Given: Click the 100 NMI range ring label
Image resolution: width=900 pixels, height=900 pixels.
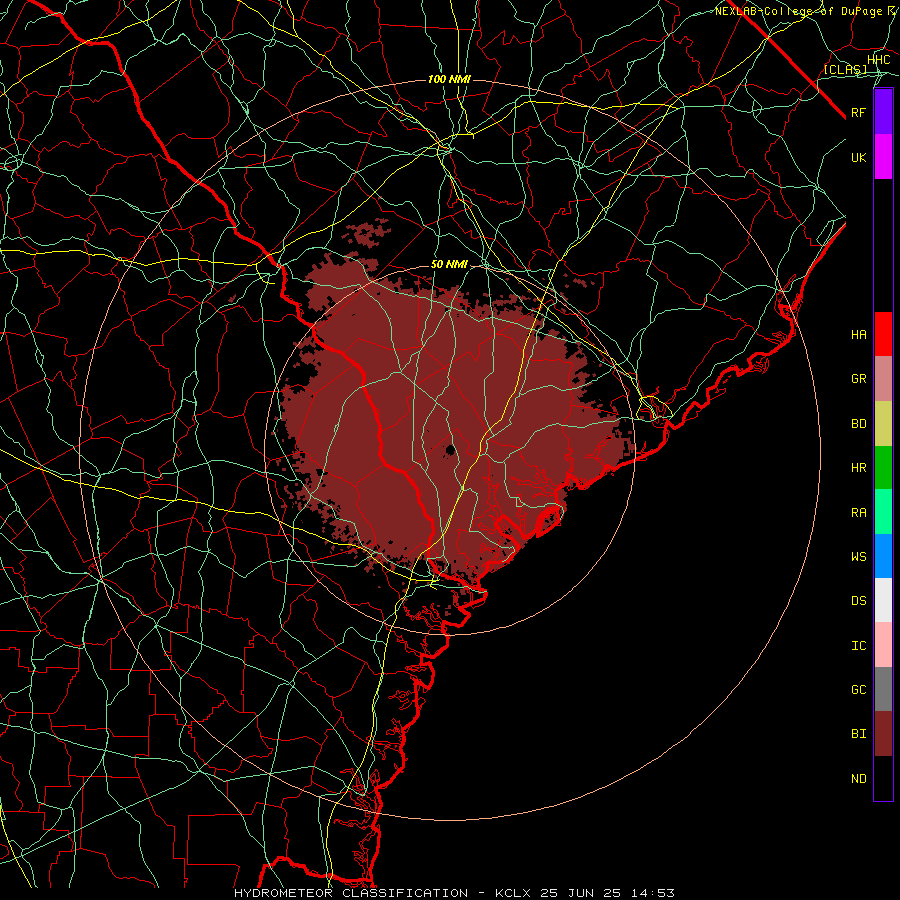Looking at the screenshot, I should pyautogui.click(x=449, y=79).
